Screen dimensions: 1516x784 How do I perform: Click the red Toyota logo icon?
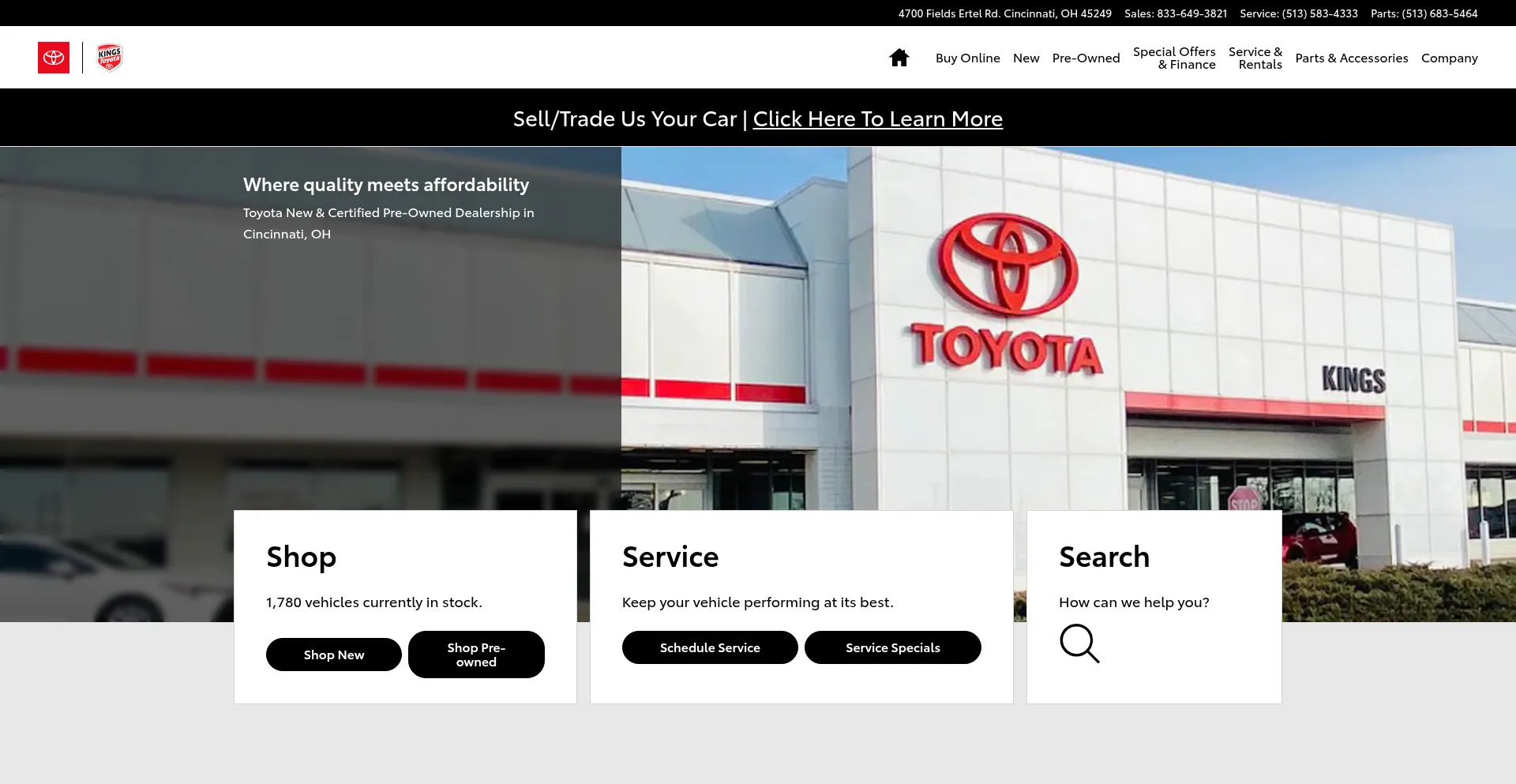pos(54,58)
